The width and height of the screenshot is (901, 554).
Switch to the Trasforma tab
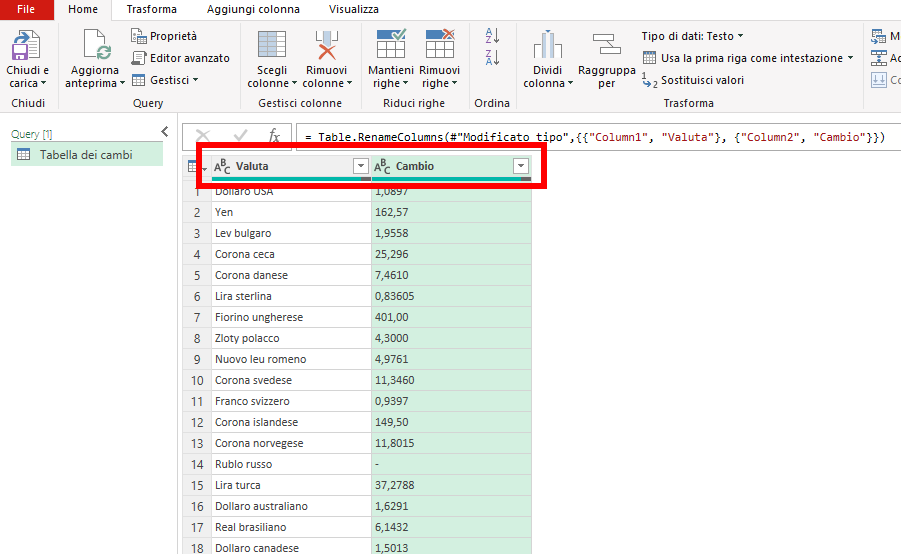point(152,9)
